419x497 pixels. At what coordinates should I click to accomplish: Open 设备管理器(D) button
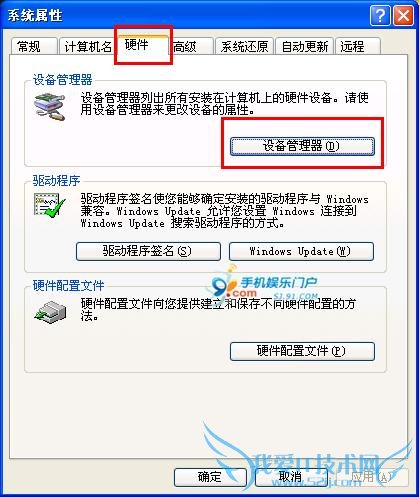[302, 146]
